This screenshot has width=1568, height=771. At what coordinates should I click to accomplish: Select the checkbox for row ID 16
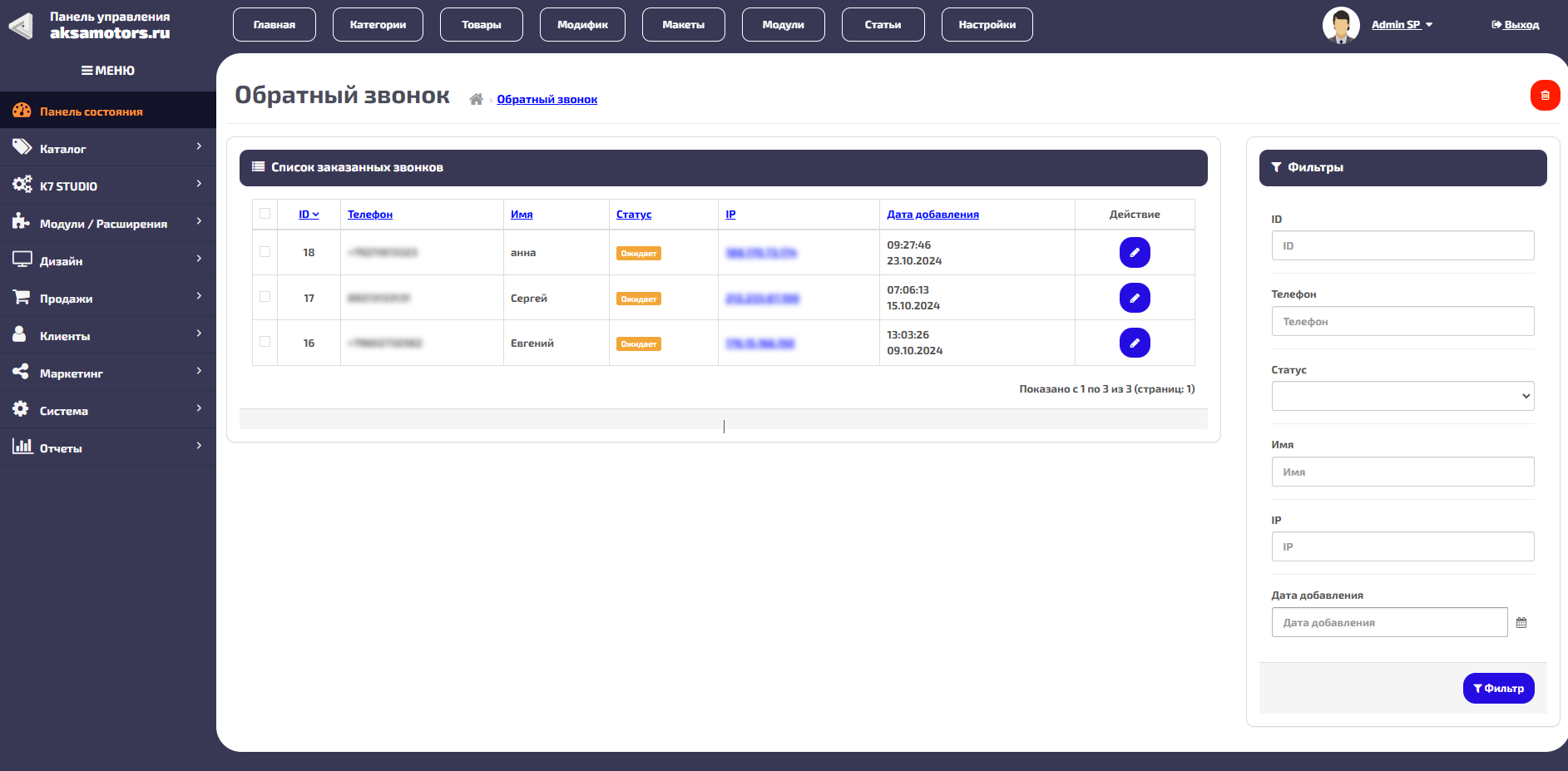pyautogui.click(x=265, y=342)
